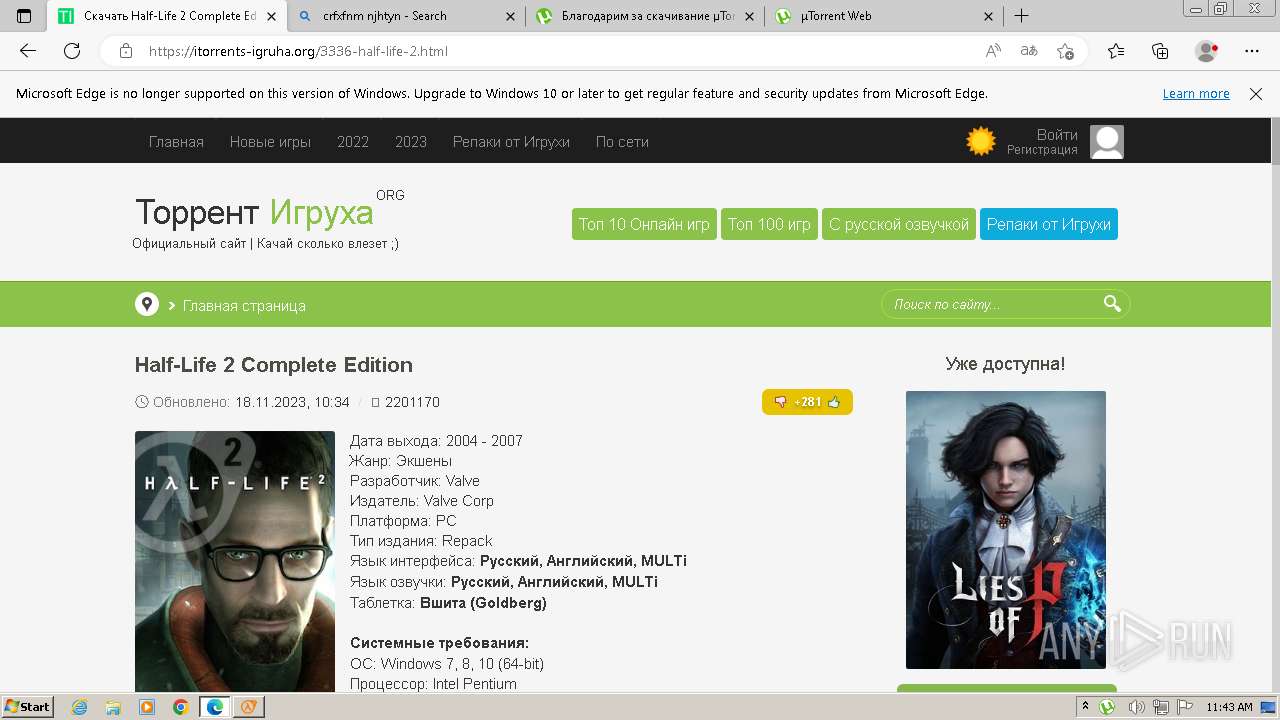Viewport: 1280px width, 720px height.
Task: Open a new tab with plus button
Action: 1021,16
